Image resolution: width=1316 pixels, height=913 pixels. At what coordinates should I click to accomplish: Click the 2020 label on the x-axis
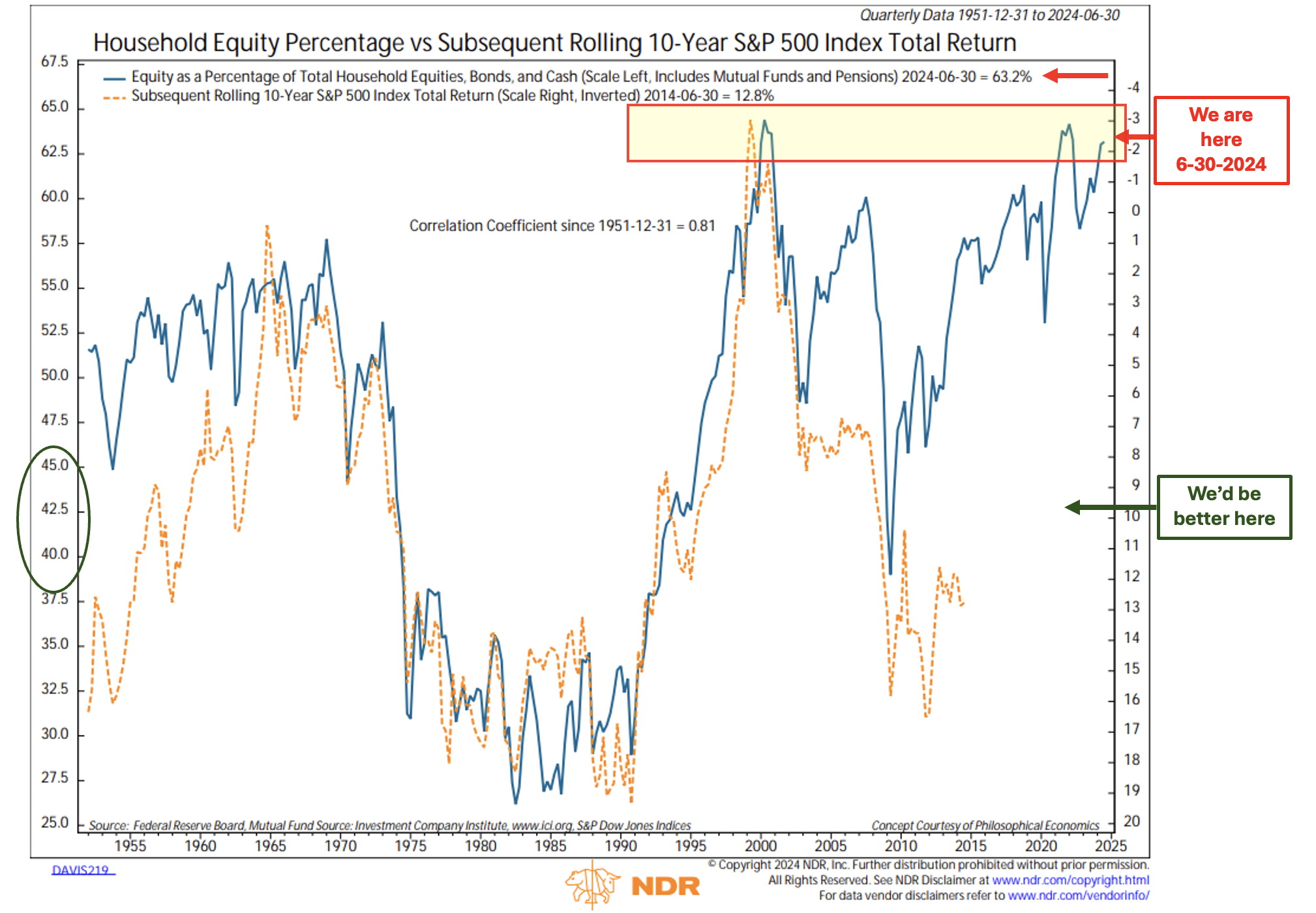coord(1041,846)
